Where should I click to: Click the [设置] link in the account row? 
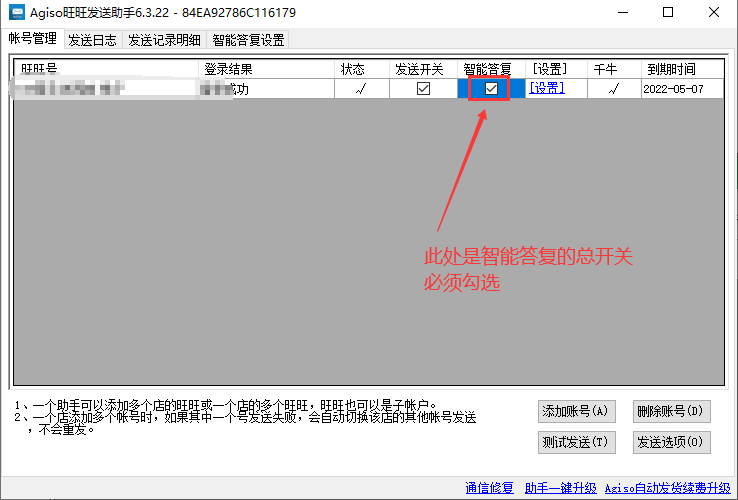click(546, 88)
